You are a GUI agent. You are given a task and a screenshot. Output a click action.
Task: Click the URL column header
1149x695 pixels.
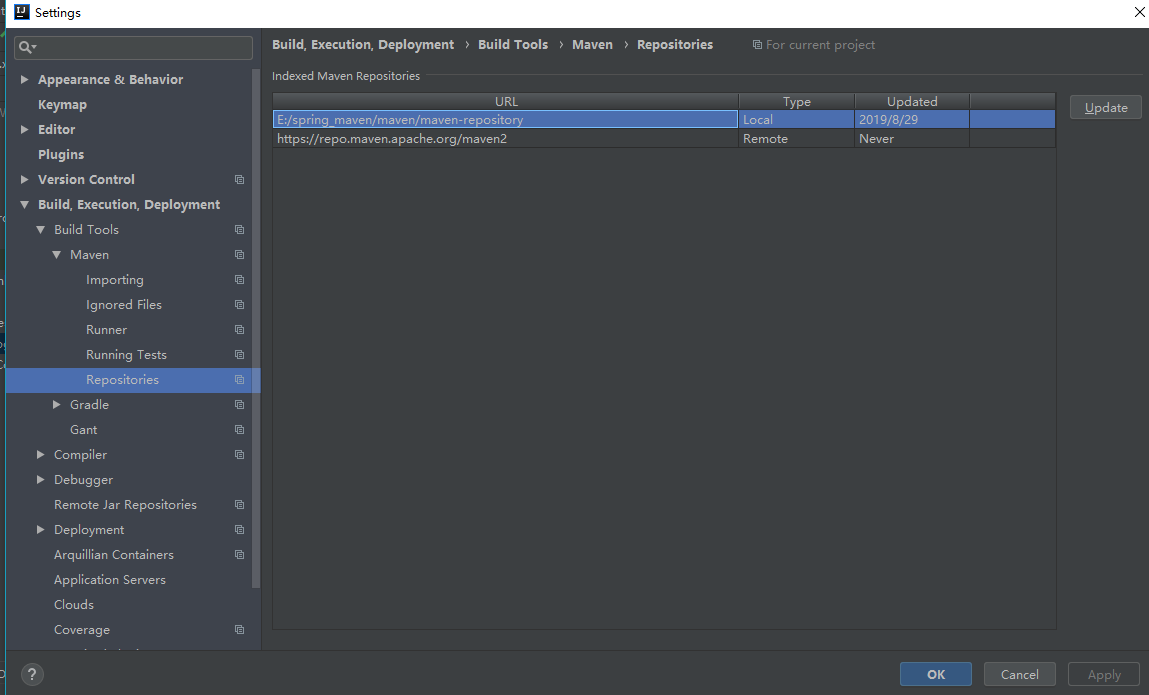(506, 101)
